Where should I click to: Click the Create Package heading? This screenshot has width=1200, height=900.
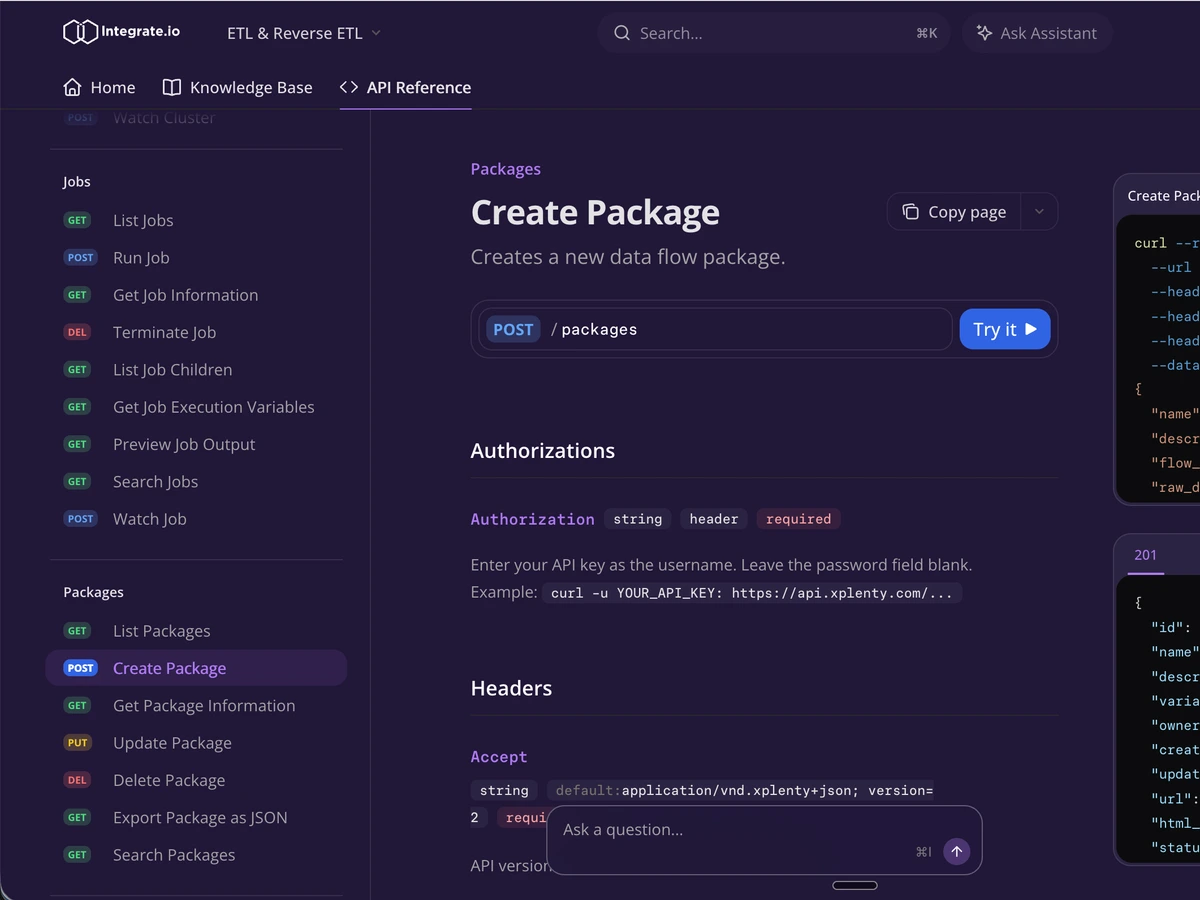[595, 212]
